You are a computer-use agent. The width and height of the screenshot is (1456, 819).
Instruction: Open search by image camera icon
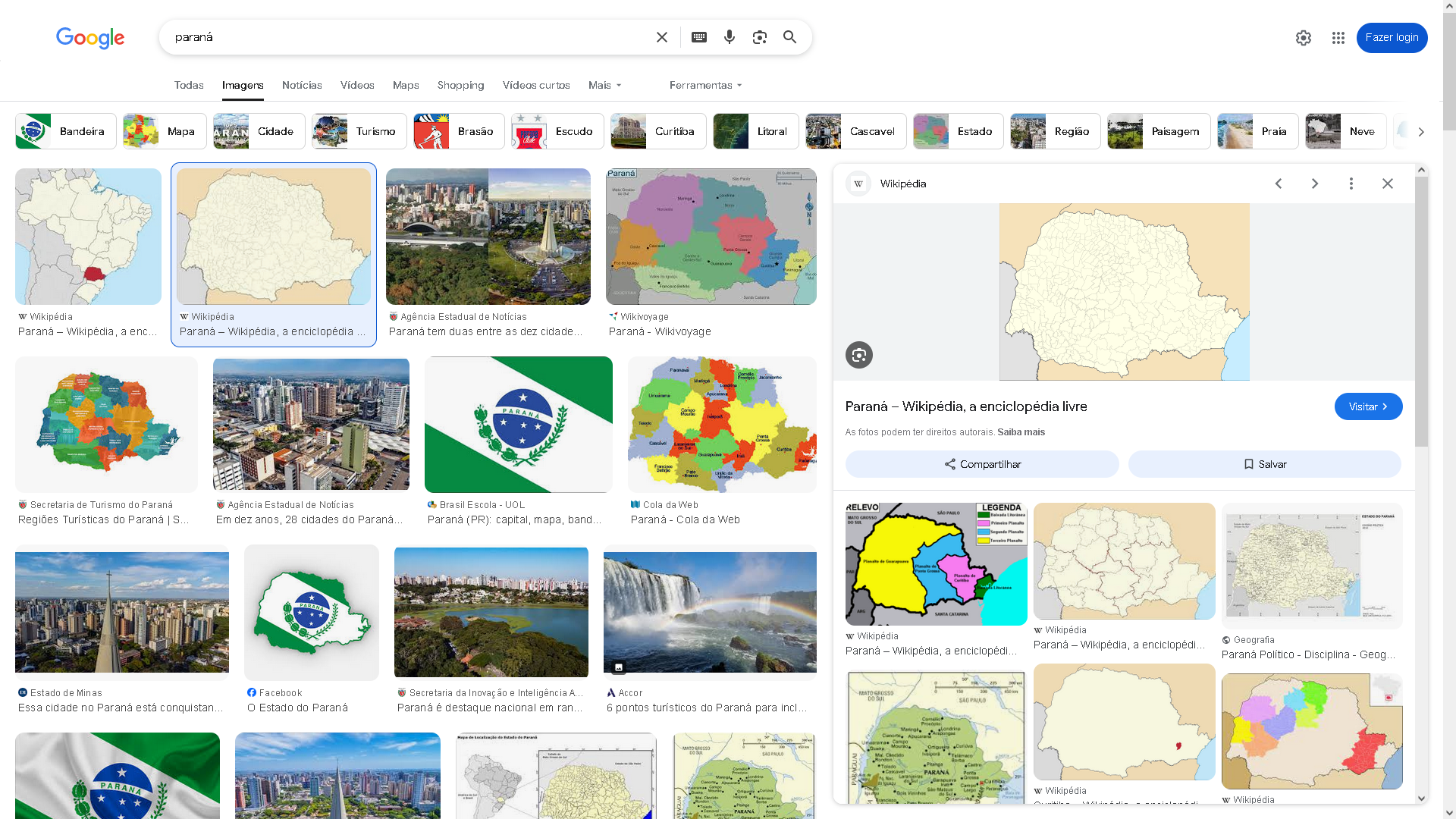760,37
